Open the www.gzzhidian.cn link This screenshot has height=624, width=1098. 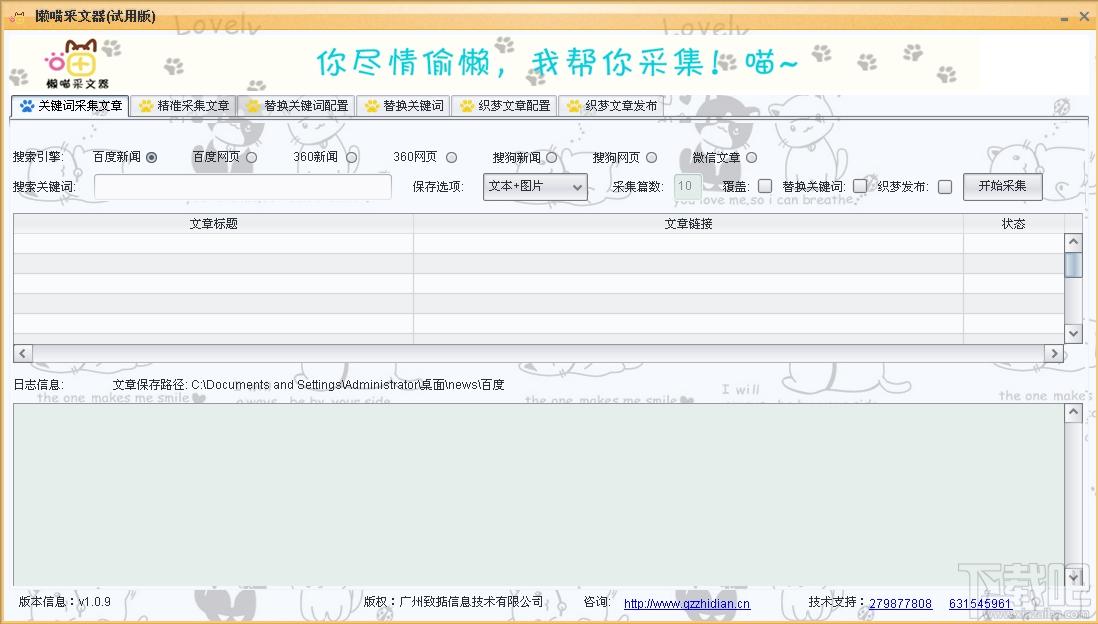coord(686,604)
